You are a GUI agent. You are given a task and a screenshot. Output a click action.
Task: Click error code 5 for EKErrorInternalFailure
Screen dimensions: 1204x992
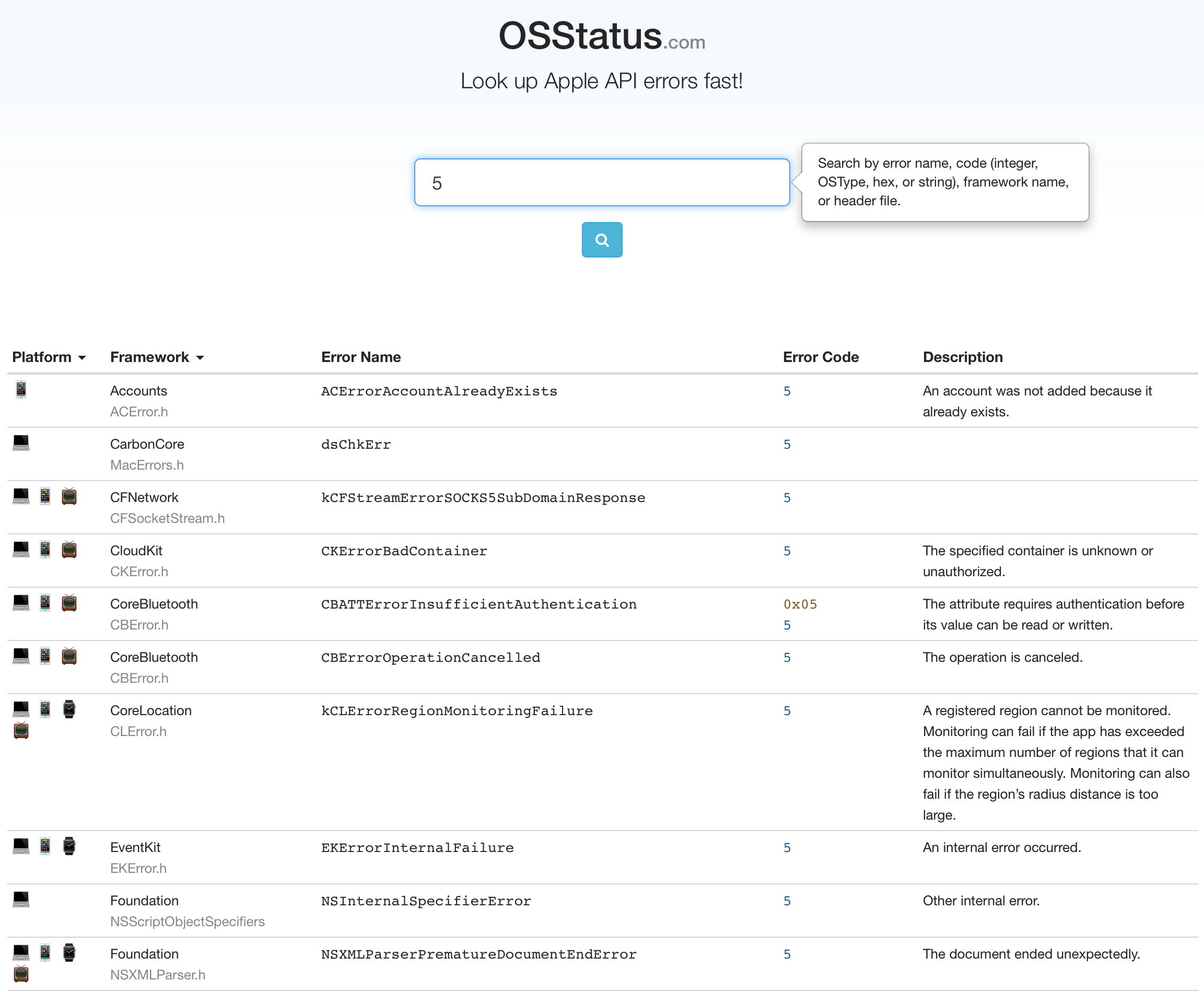tap(787, 847)
